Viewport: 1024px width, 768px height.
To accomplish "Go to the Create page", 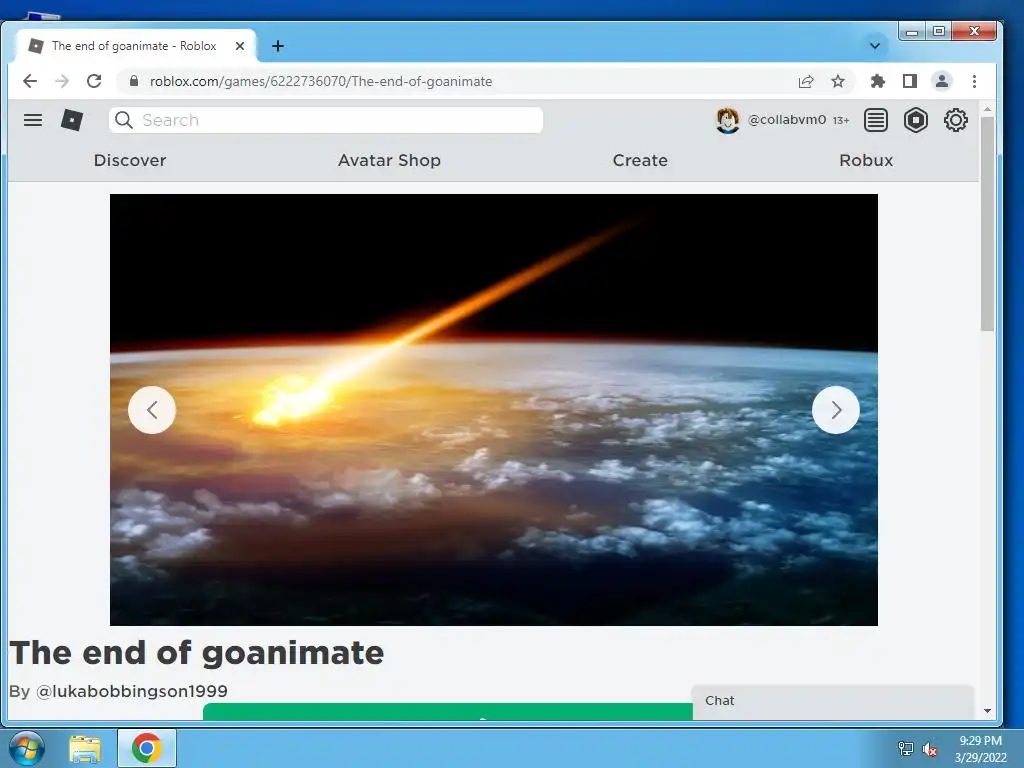I will (640, 160).
